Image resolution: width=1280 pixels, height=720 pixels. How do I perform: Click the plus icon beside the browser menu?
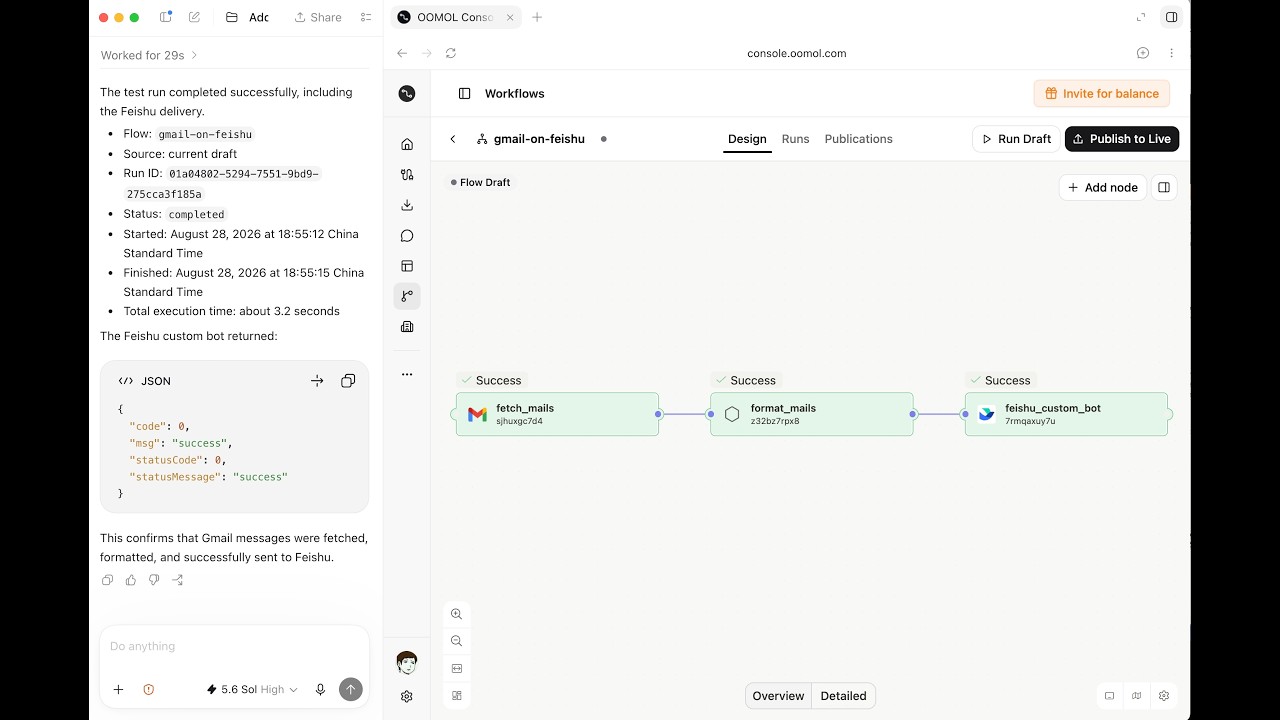coord(1143,53)
